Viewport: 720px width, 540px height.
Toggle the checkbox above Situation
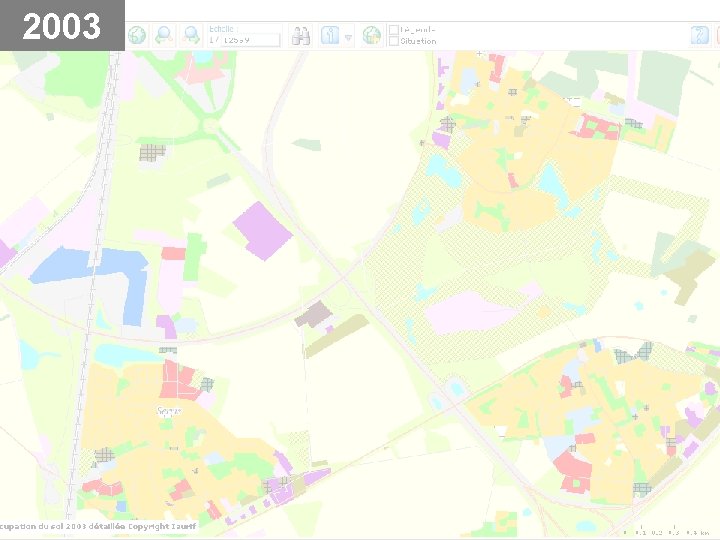coord(394,30)
